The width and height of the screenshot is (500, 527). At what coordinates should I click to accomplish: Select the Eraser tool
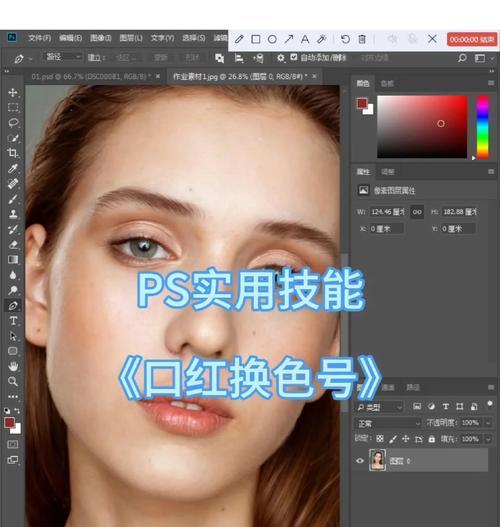pyautogui.click(x=13, y=244)
